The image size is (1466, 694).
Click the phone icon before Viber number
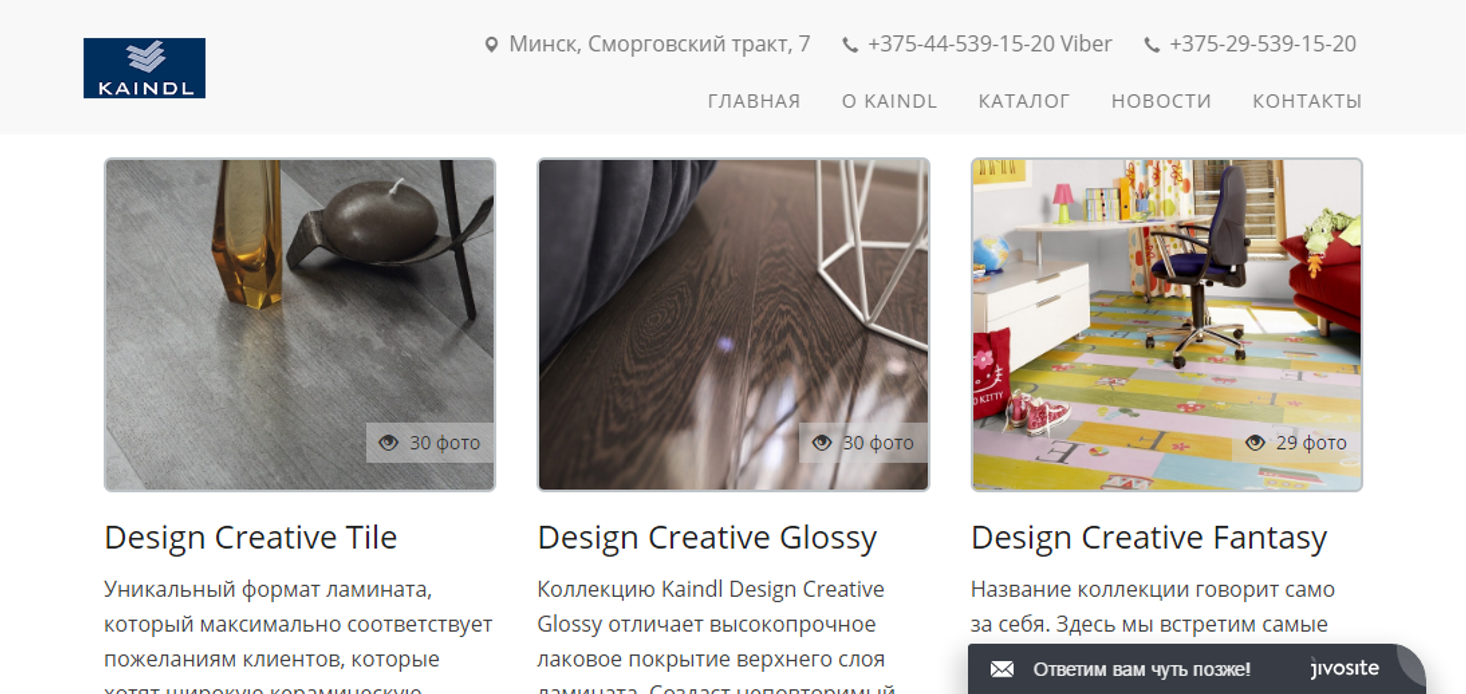850,45
